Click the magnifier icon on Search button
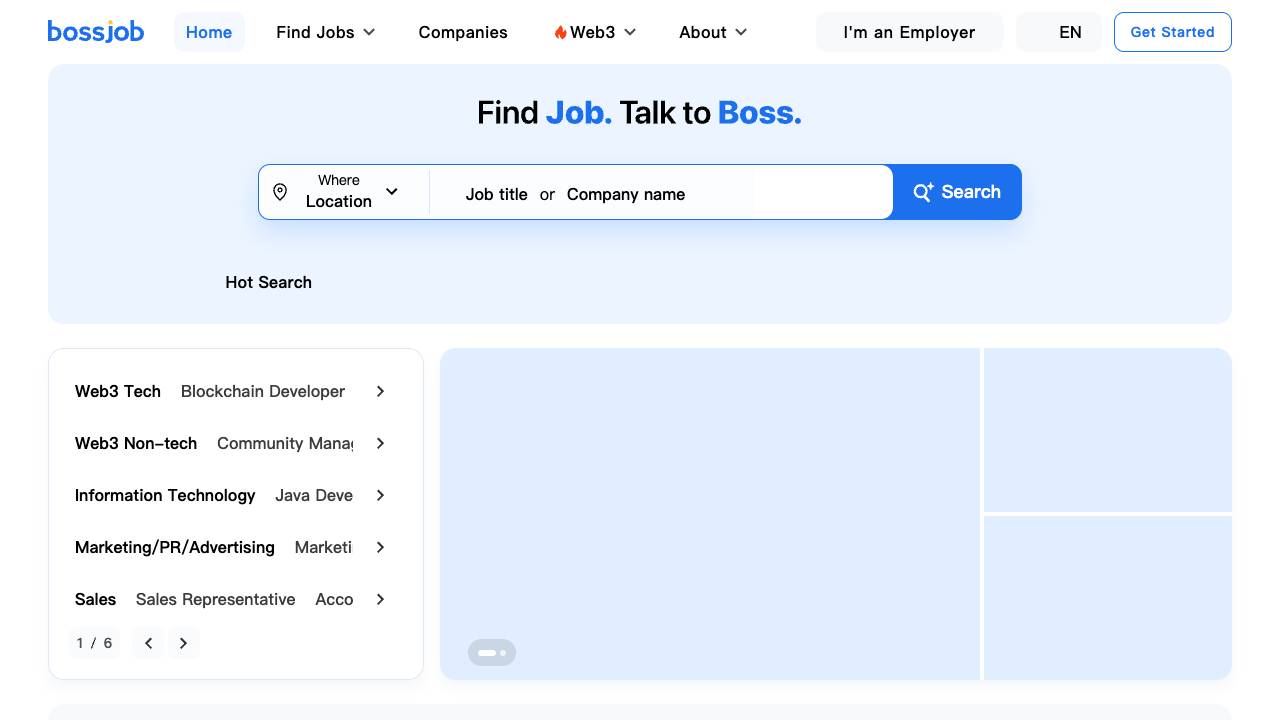1280x720 pixels. tap(923, 192)
